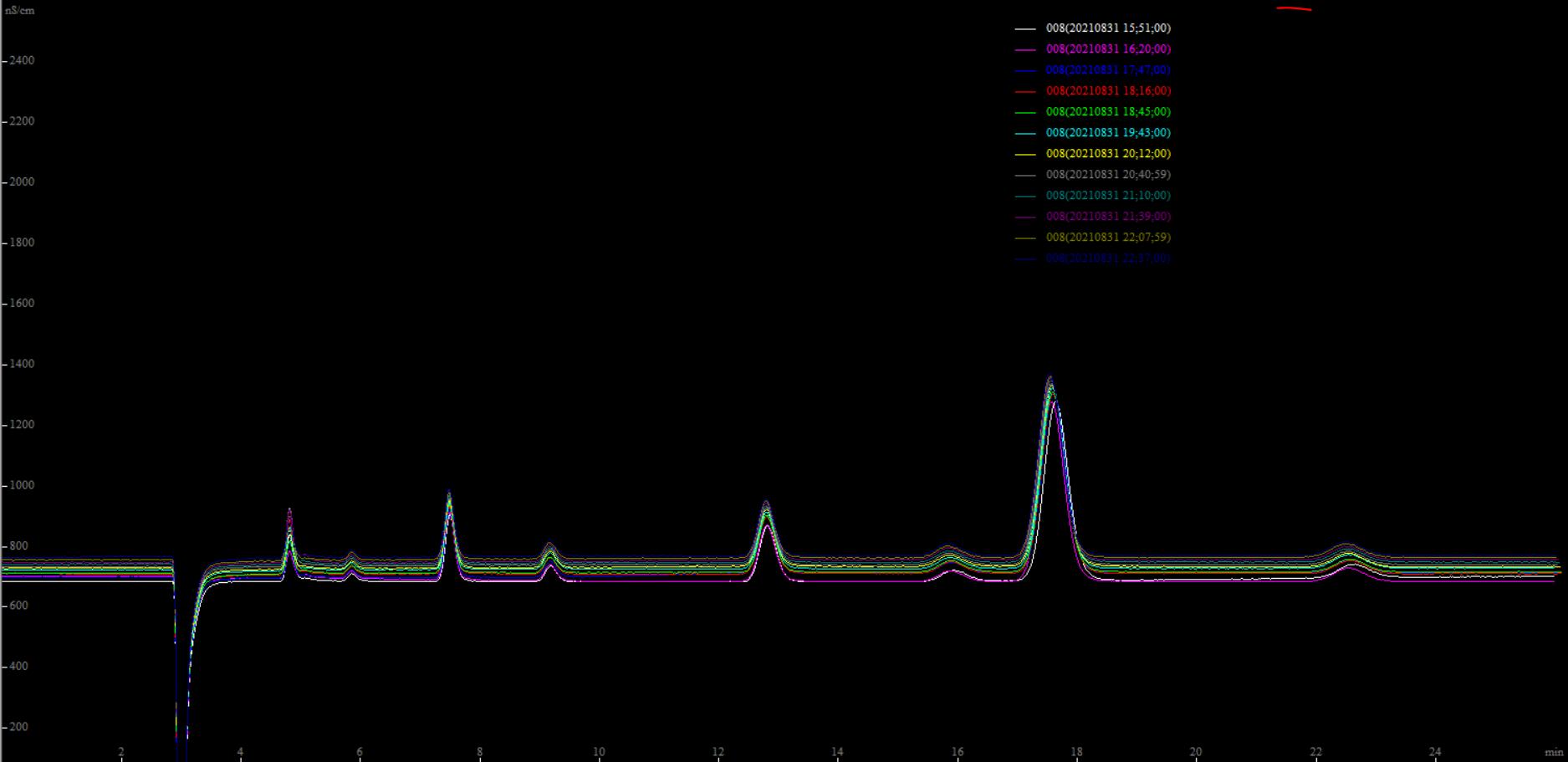The width and height of the screenshot is (1568, 762).
Task: Select the olive 22;07;59 legend label
Action: [1107, 238]
